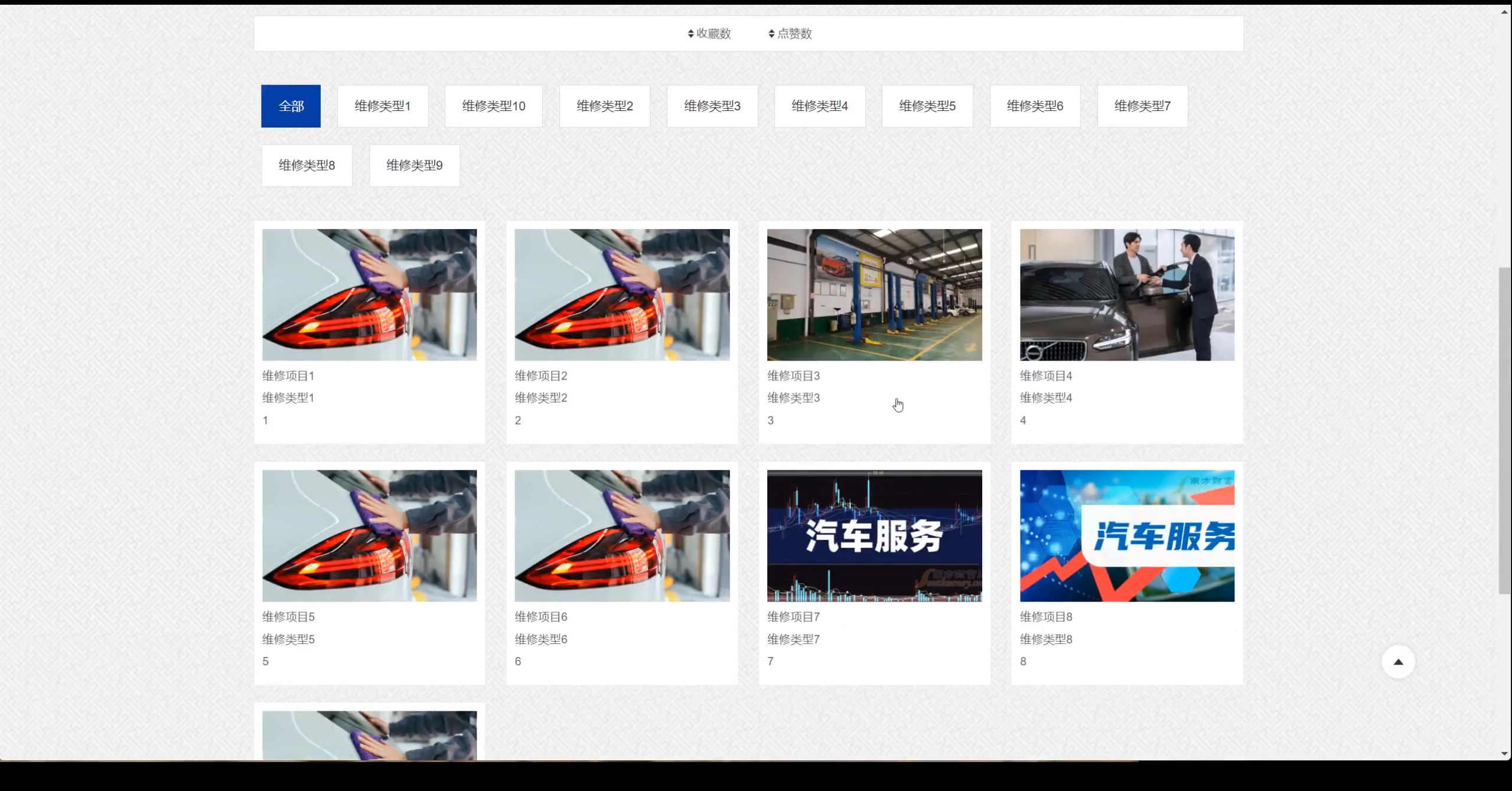Screen dimensions: 1512x791
Task: Choose the 维修类型7 category button
Action: tap(1143, 106)
